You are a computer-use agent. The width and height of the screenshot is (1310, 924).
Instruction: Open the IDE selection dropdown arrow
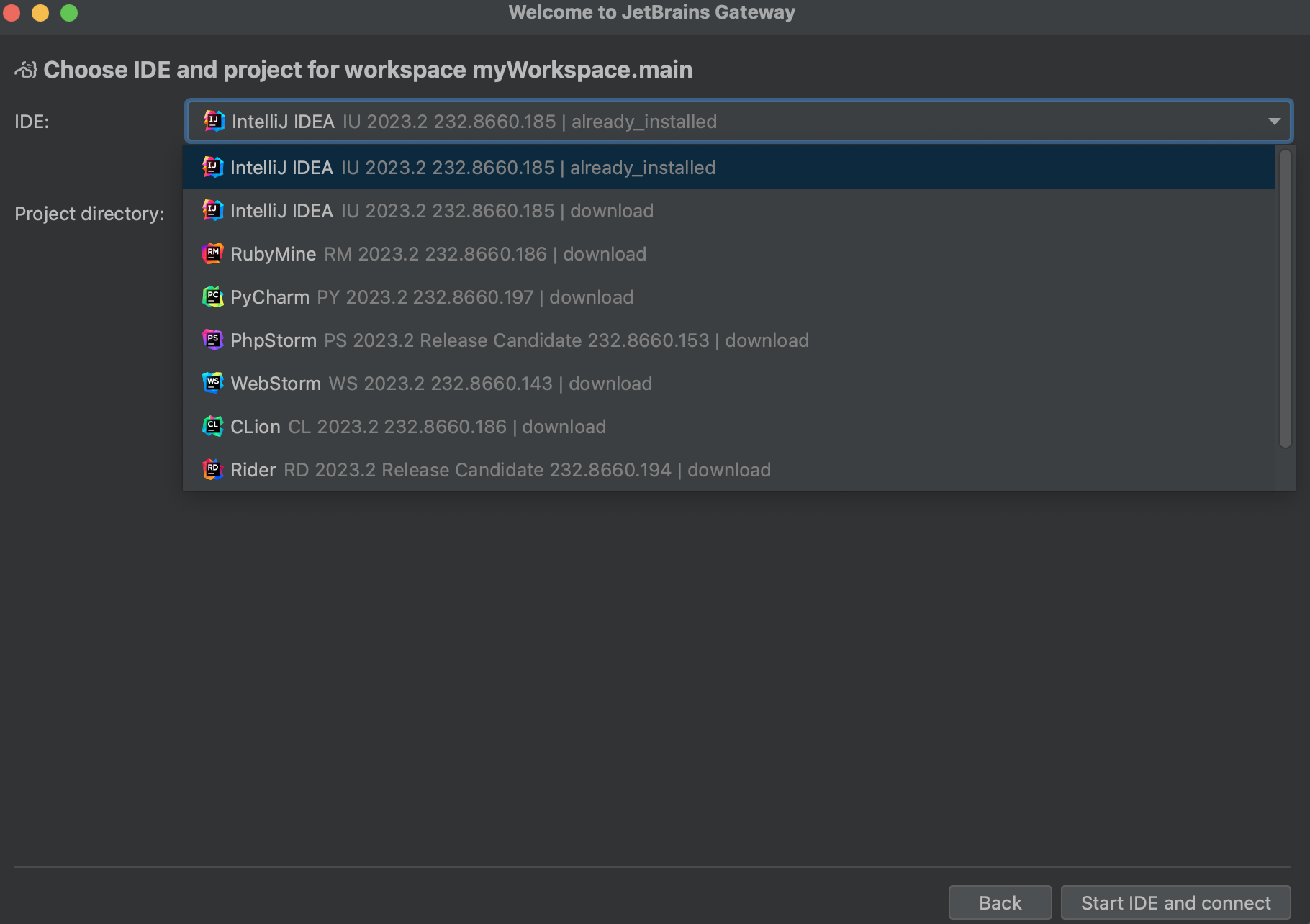[1275, 121]
